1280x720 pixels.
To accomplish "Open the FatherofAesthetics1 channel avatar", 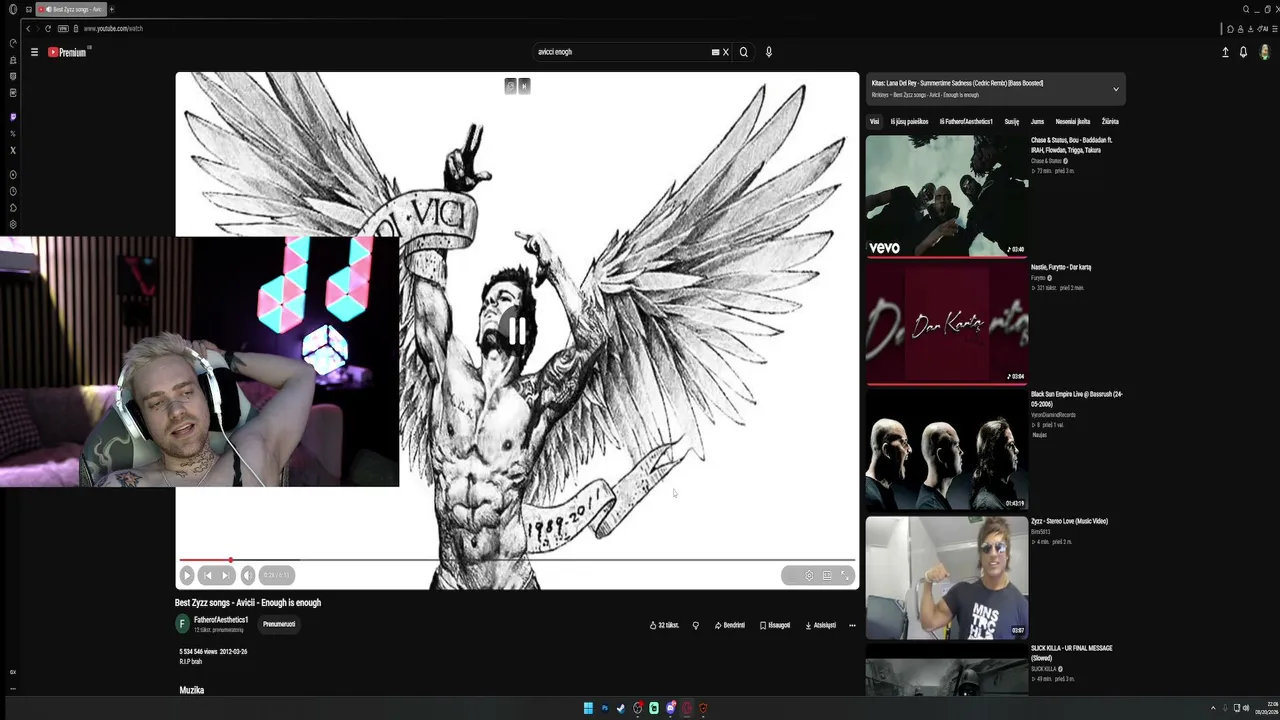I will [x=182, y=624].
